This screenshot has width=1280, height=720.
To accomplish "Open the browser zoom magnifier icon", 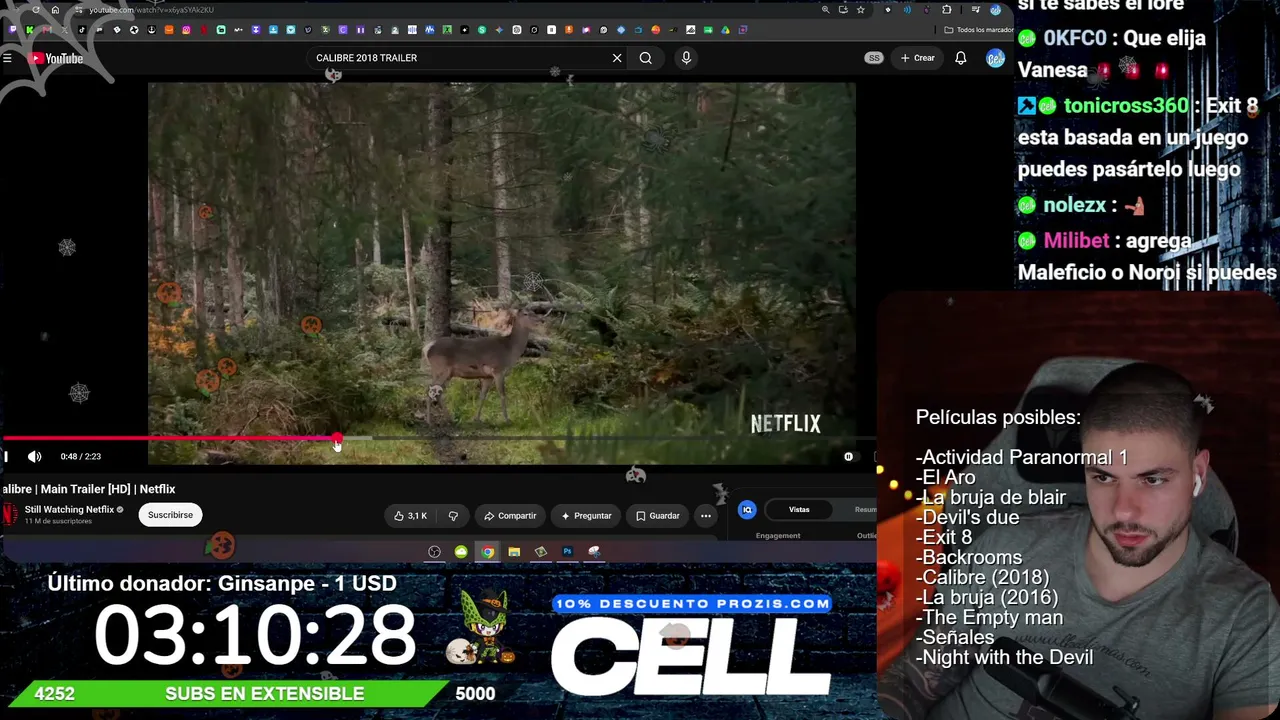I will [x=825, y=10].
